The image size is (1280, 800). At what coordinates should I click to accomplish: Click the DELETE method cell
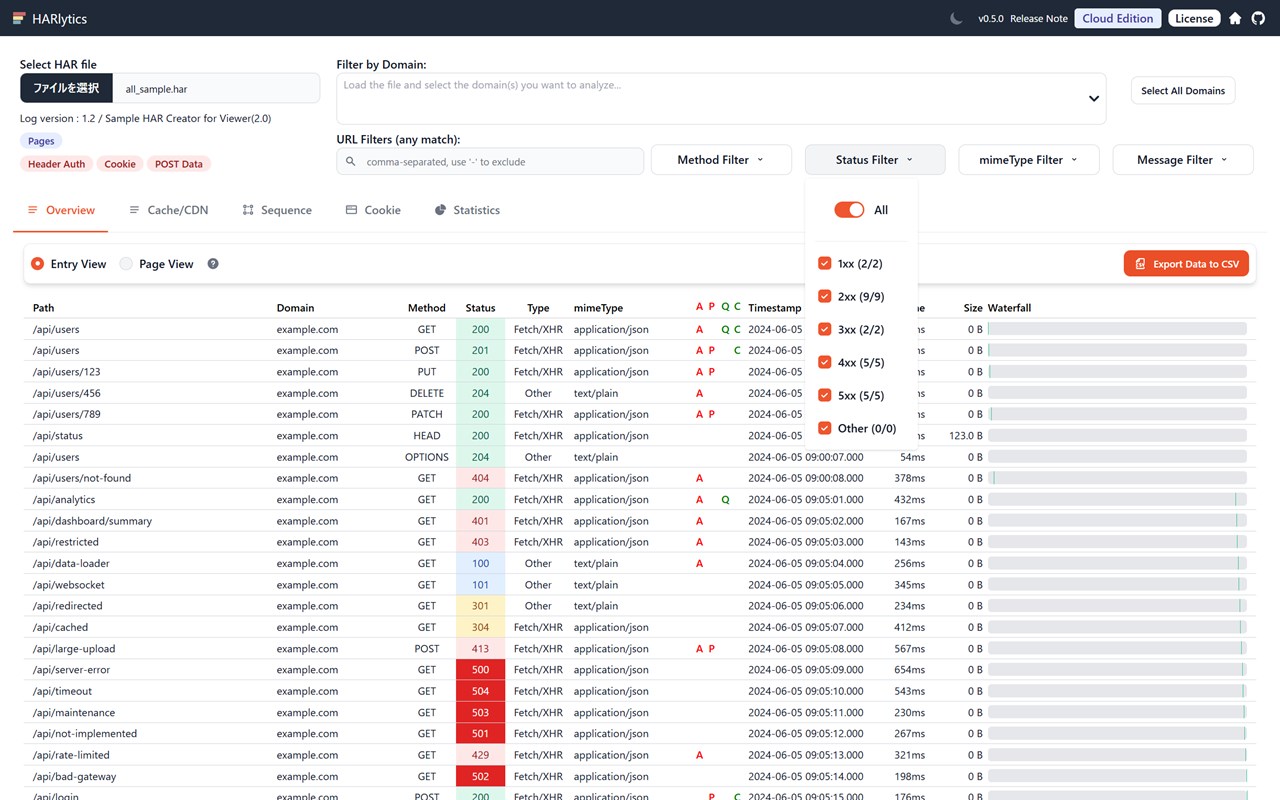427,393
